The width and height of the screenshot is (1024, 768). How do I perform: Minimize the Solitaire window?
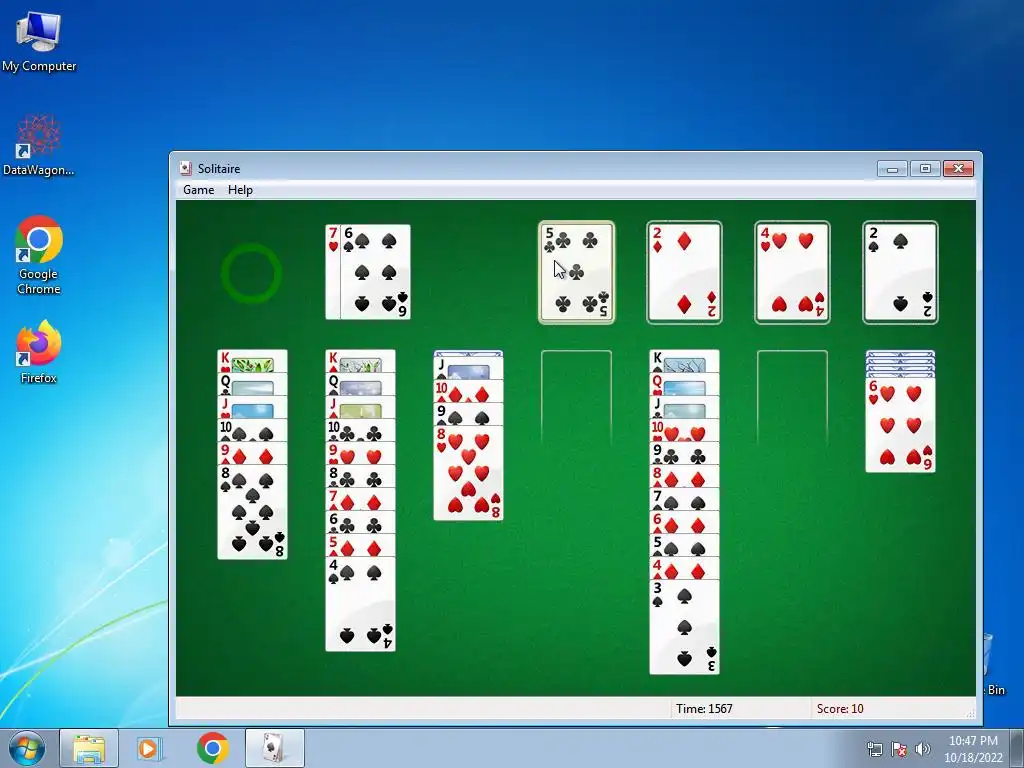[x=892, y=168]
